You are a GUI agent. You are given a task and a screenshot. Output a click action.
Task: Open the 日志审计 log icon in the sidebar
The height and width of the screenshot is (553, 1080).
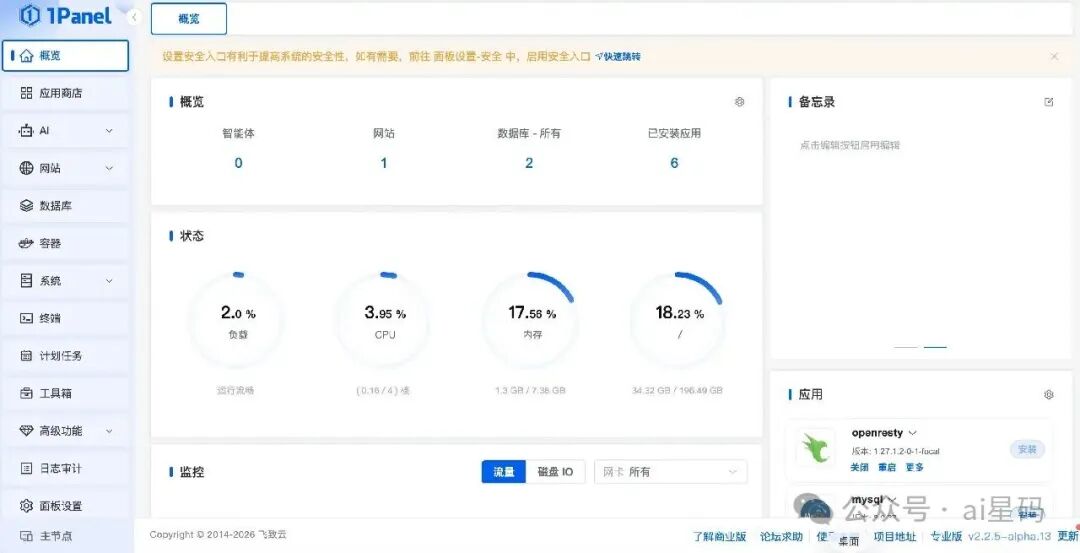[x=26, y=468]
